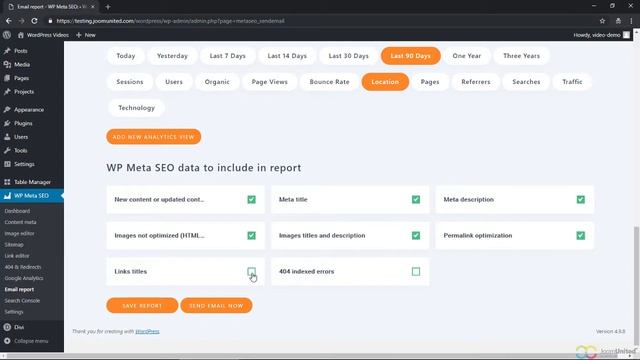Open a new browser tab
Screen dimensions: 640x360
(x=108, y=7)
